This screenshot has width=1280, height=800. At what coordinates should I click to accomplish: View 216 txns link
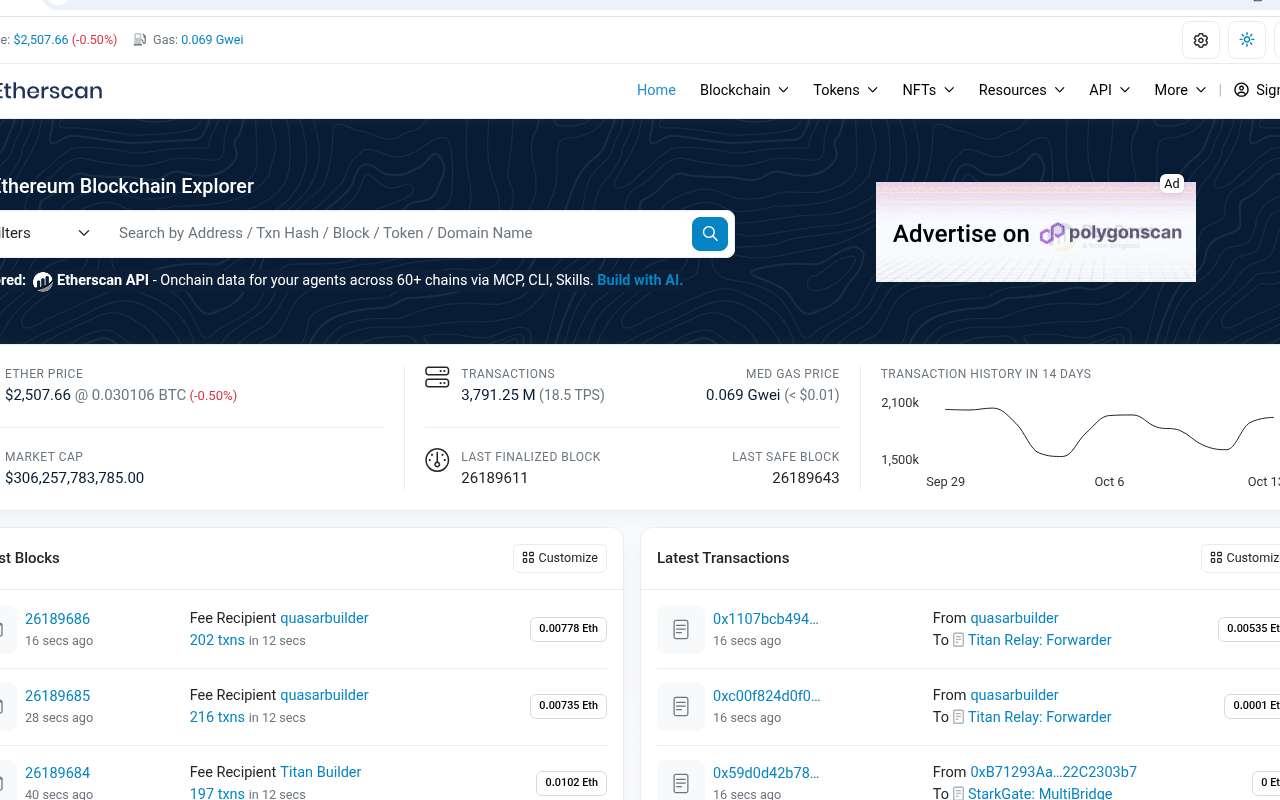[x=217, y=717]
